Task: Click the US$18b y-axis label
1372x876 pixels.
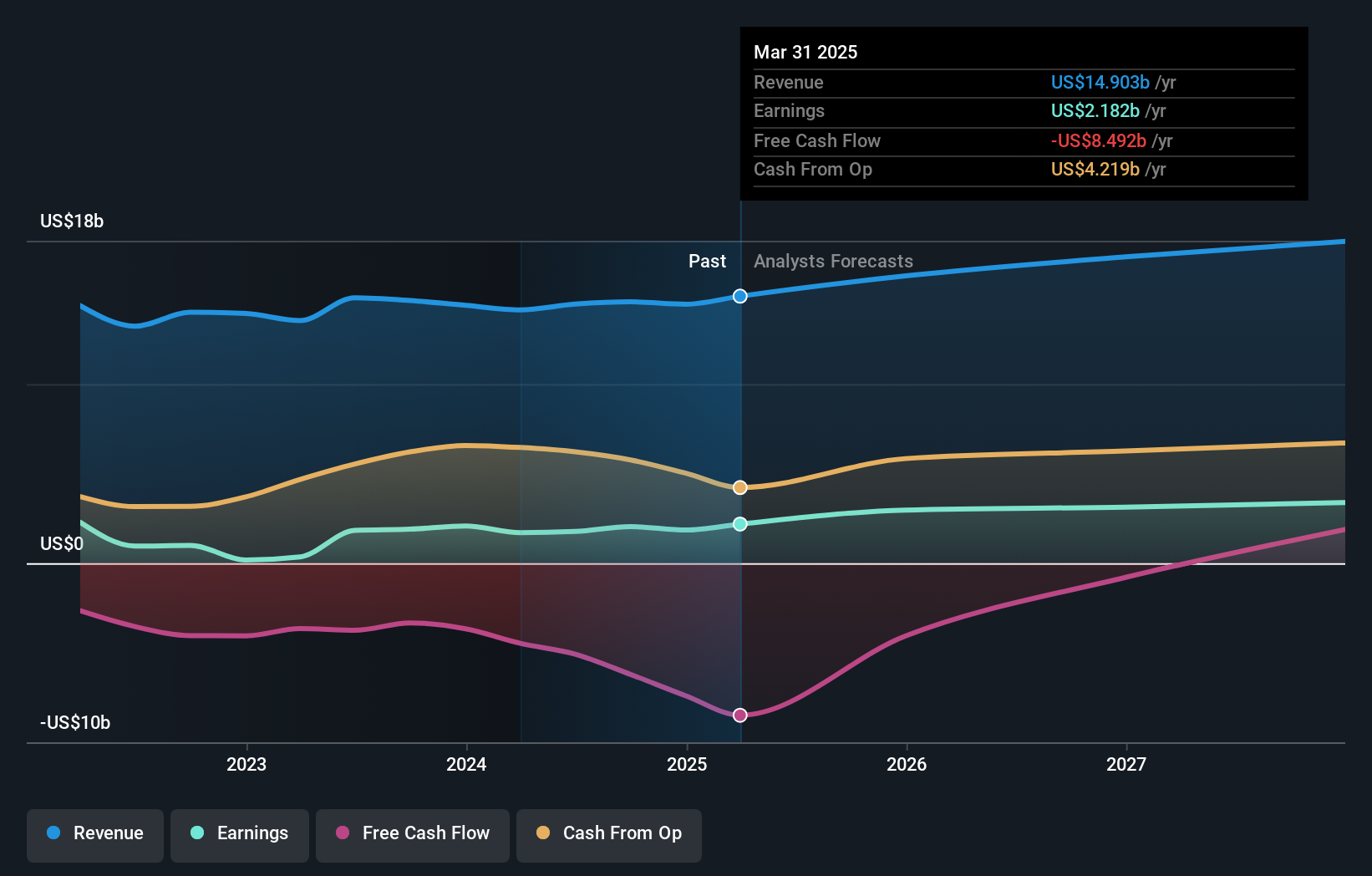Action: click(72, 221)
